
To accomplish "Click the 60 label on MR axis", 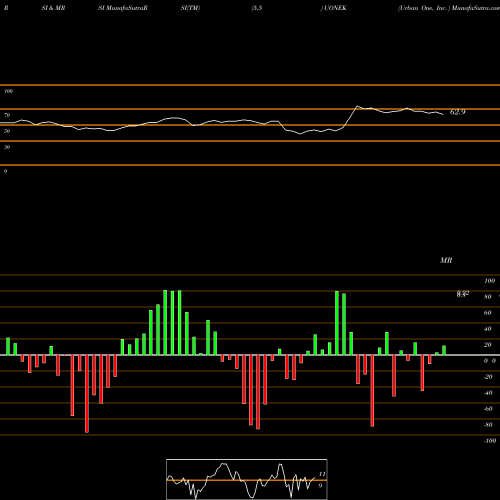I will coord(488,313).
